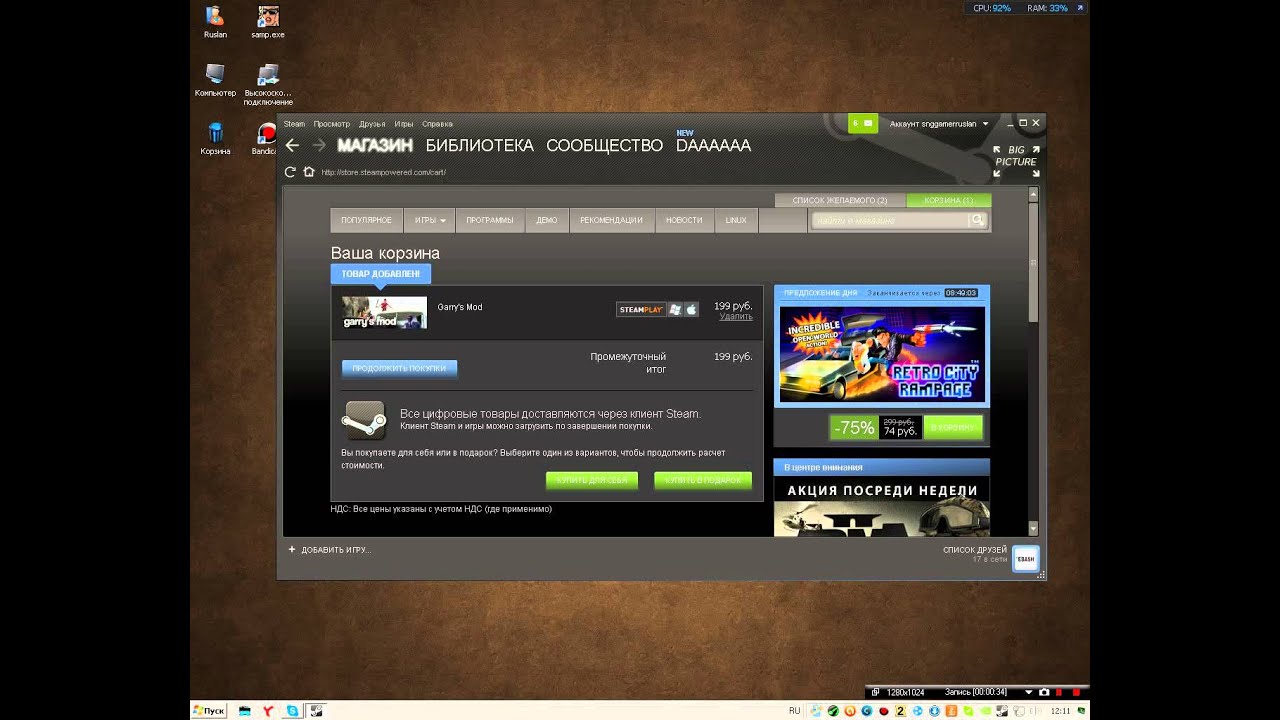Open the Yandex browser quick-launch icon
The height and width of the screenshot is (720, 1280).
tap(268, 711)
